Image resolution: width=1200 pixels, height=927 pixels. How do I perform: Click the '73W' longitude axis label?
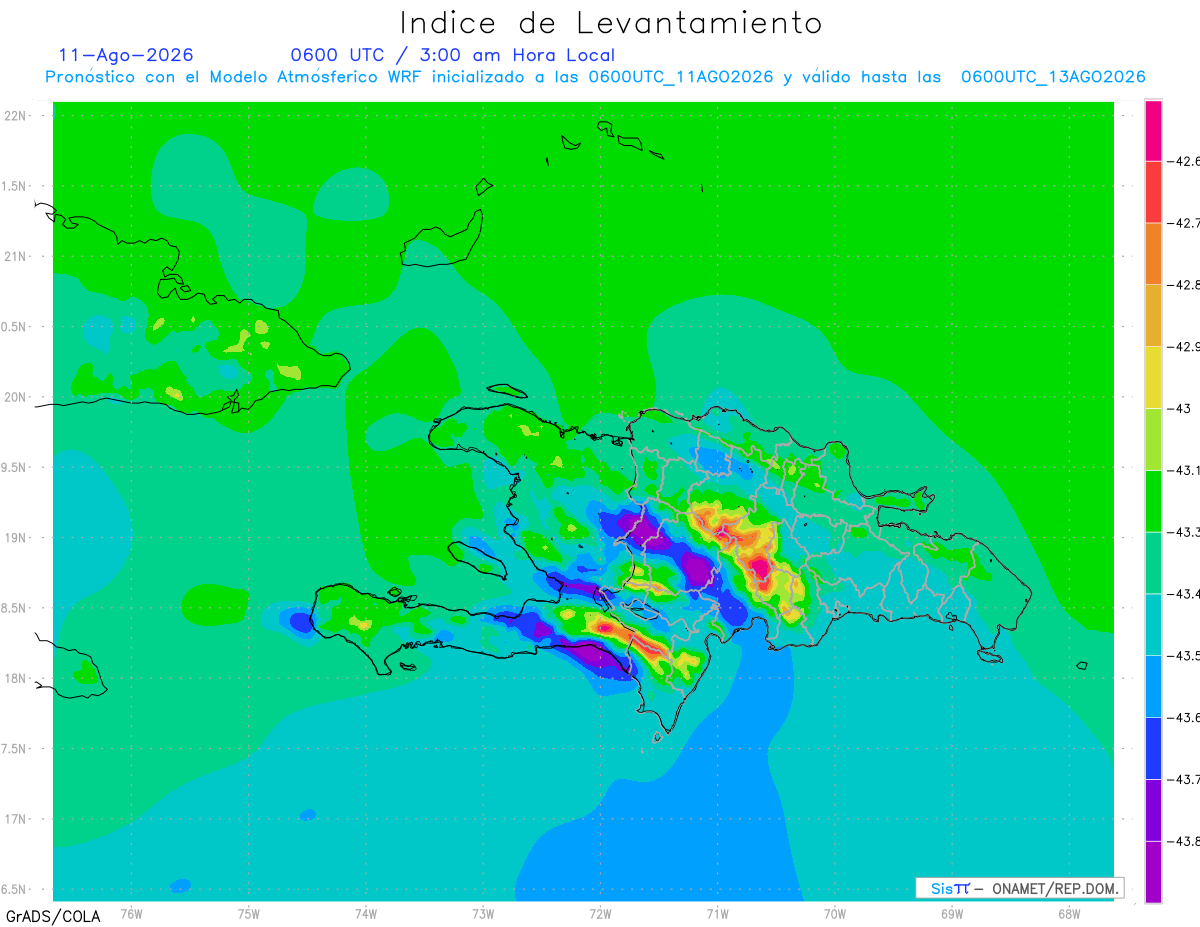[x=483, y=914]
